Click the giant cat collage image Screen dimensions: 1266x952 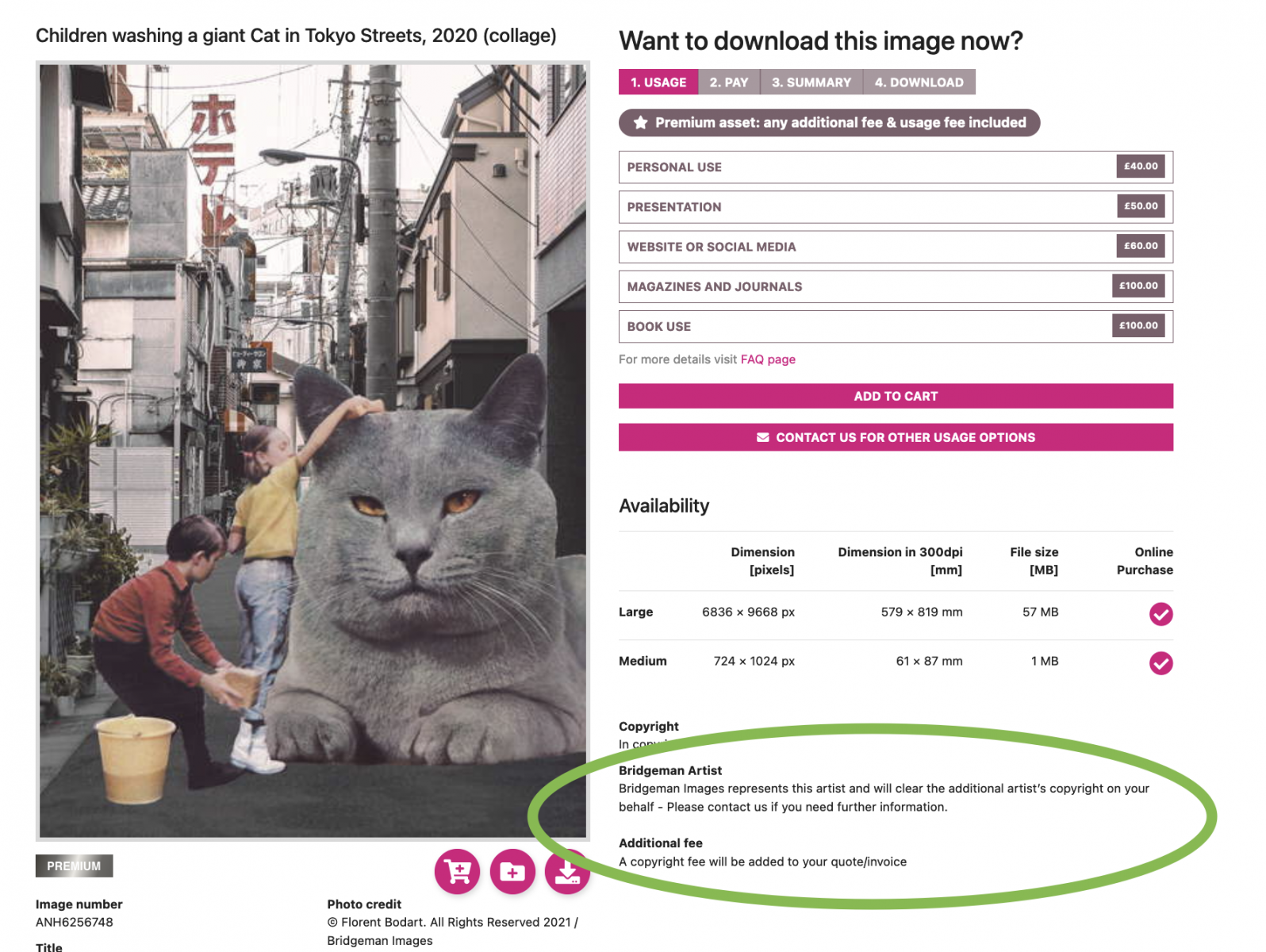(313, 451)
